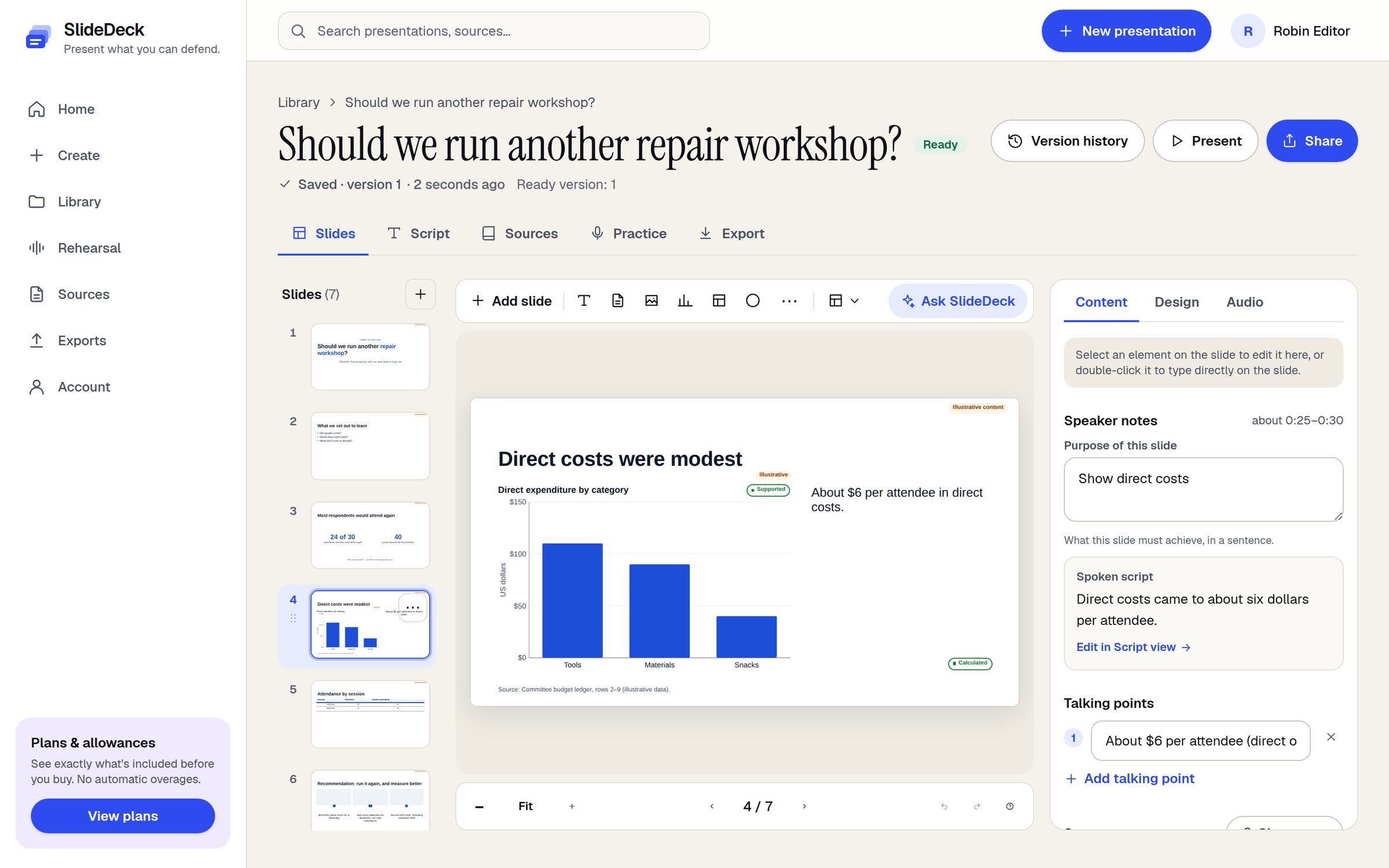The height and width of the screenshot is (868, 1389).
Task: Focus the search presentations field
Action: click(494, 31)
